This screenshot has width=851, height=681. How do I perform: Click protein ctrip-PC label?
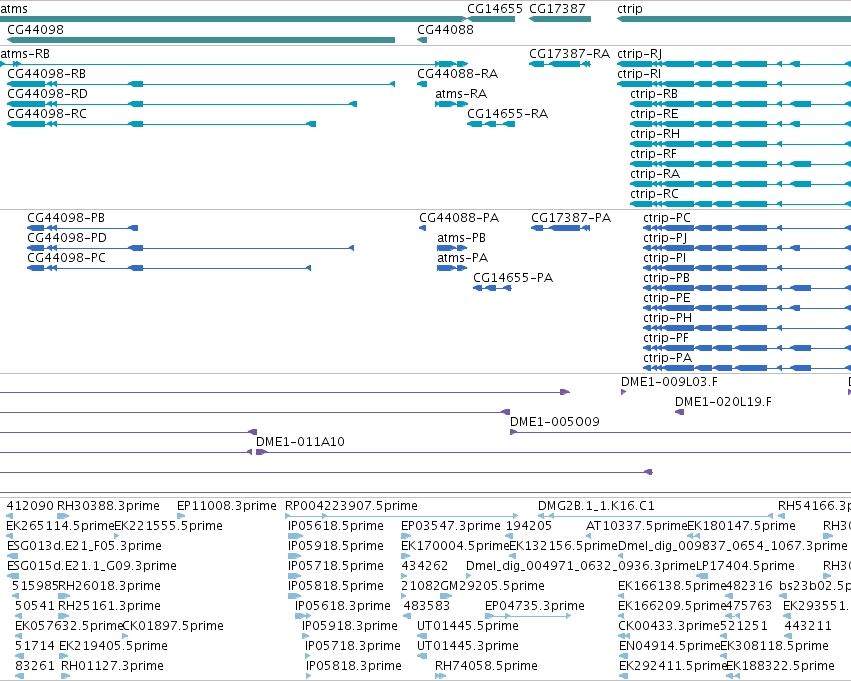coord(666,218)
